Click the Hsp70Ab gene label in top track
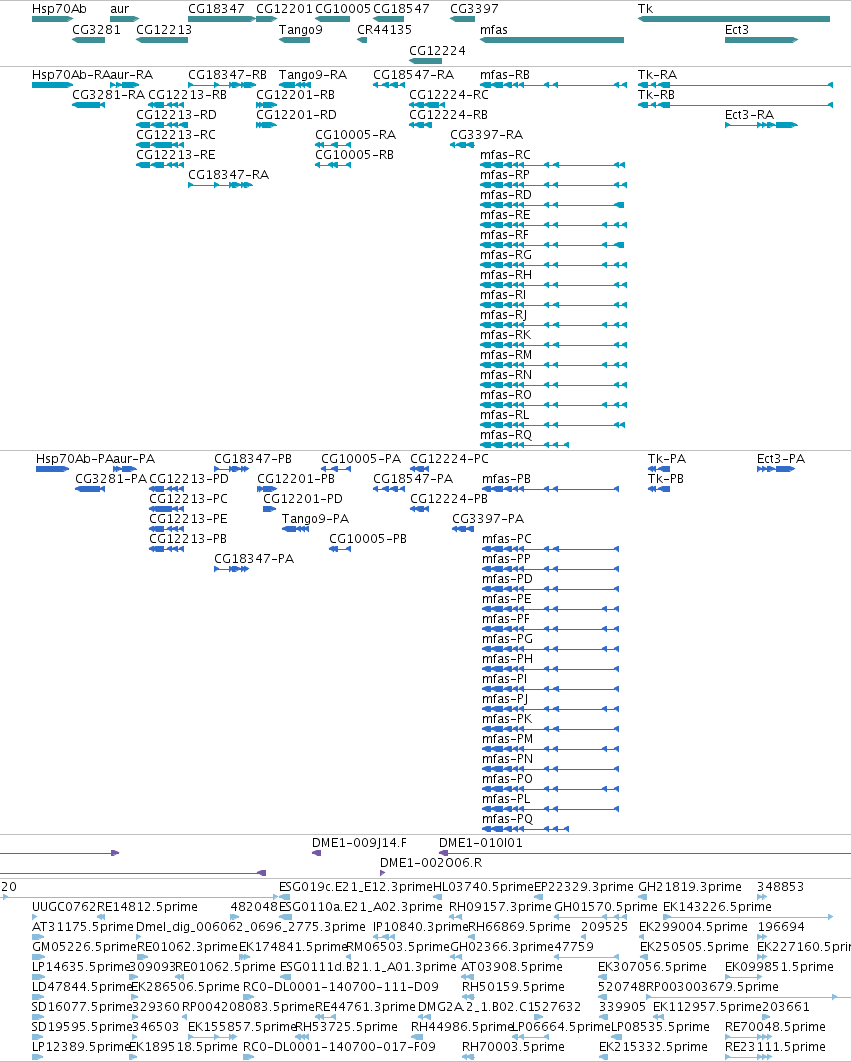This screenshot has width=851, height=1062. 59,9
